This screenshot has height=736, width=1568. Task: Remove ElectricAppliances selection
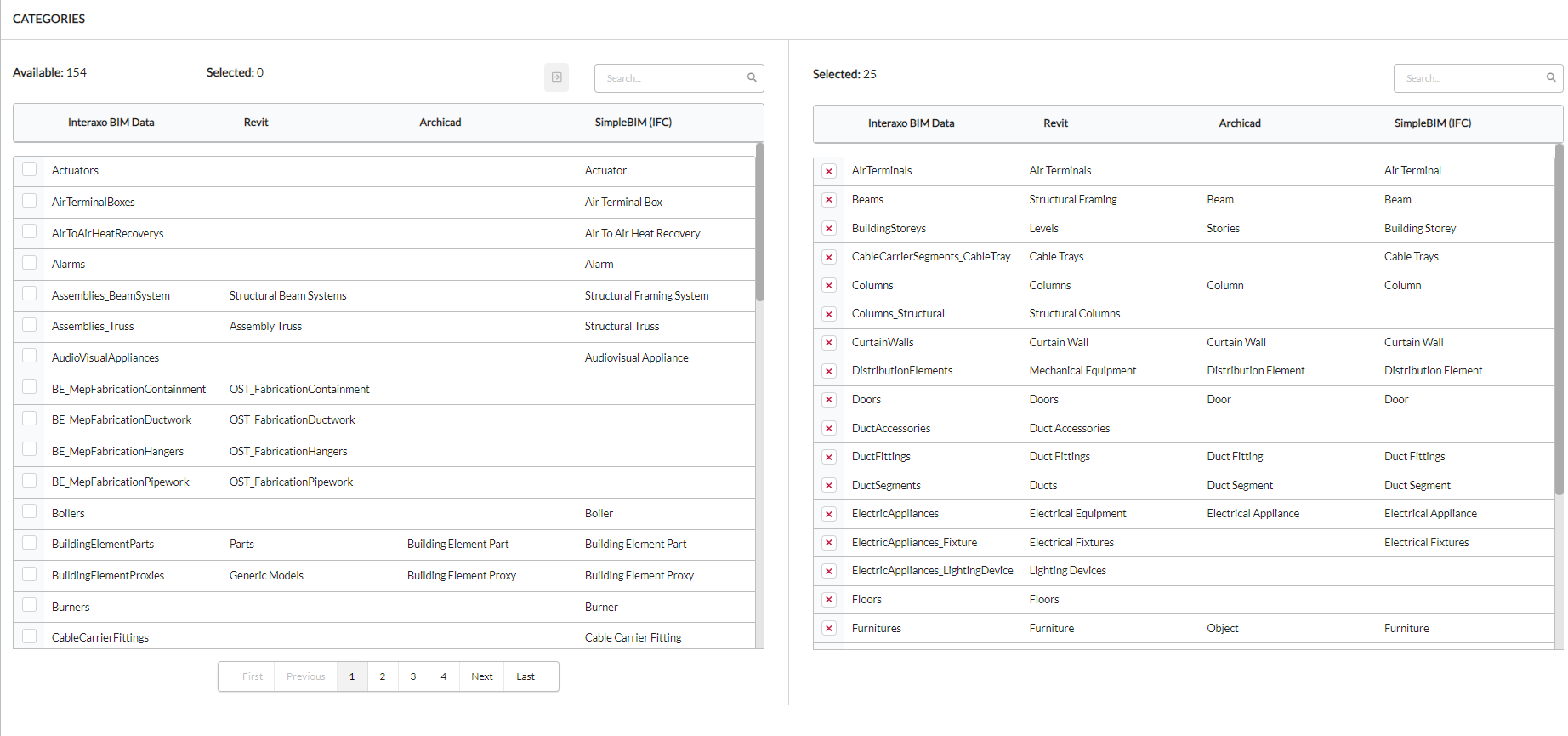coord(829,515)
